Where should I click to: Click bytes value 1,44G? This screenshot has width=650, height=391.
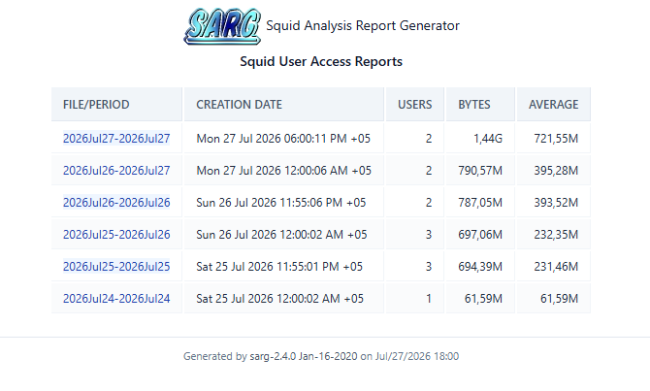pyautogui.click(x=488, y=138)
